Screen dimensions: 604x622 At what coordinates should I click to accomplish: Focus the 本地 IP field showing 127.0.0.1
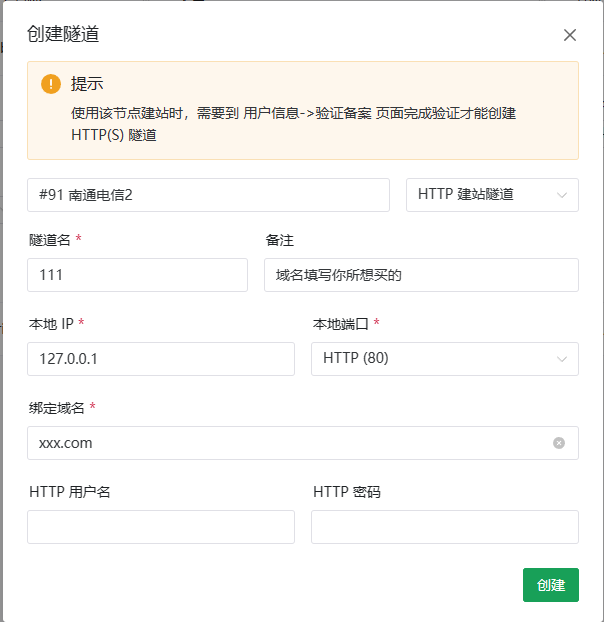[x=160, y=359]
